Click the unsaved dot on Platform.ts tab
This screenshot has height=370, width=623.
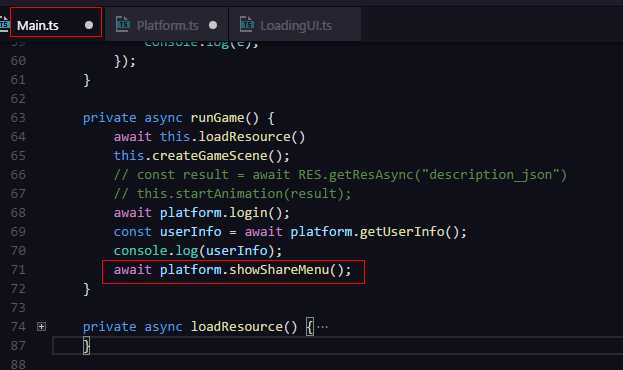(213, 25)
